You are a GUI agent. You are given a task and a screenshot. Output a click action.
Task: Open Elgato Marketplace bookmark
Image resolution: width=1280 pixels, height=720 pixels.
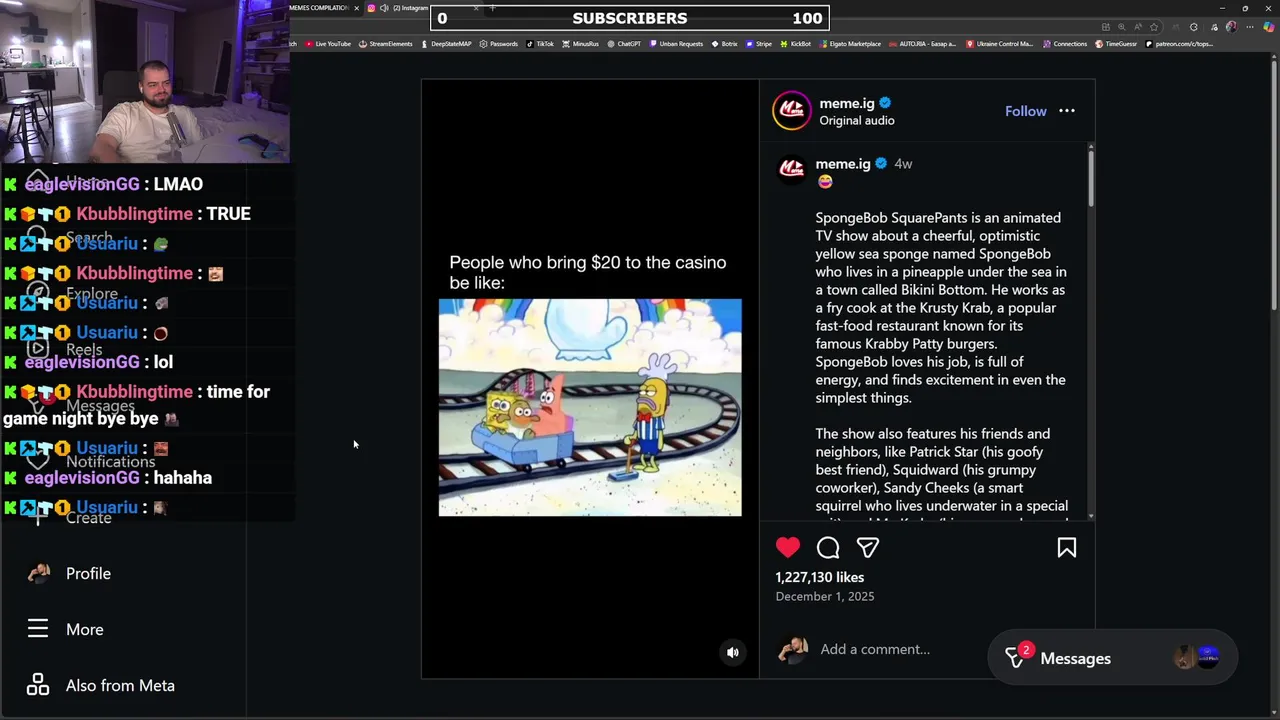850,44
